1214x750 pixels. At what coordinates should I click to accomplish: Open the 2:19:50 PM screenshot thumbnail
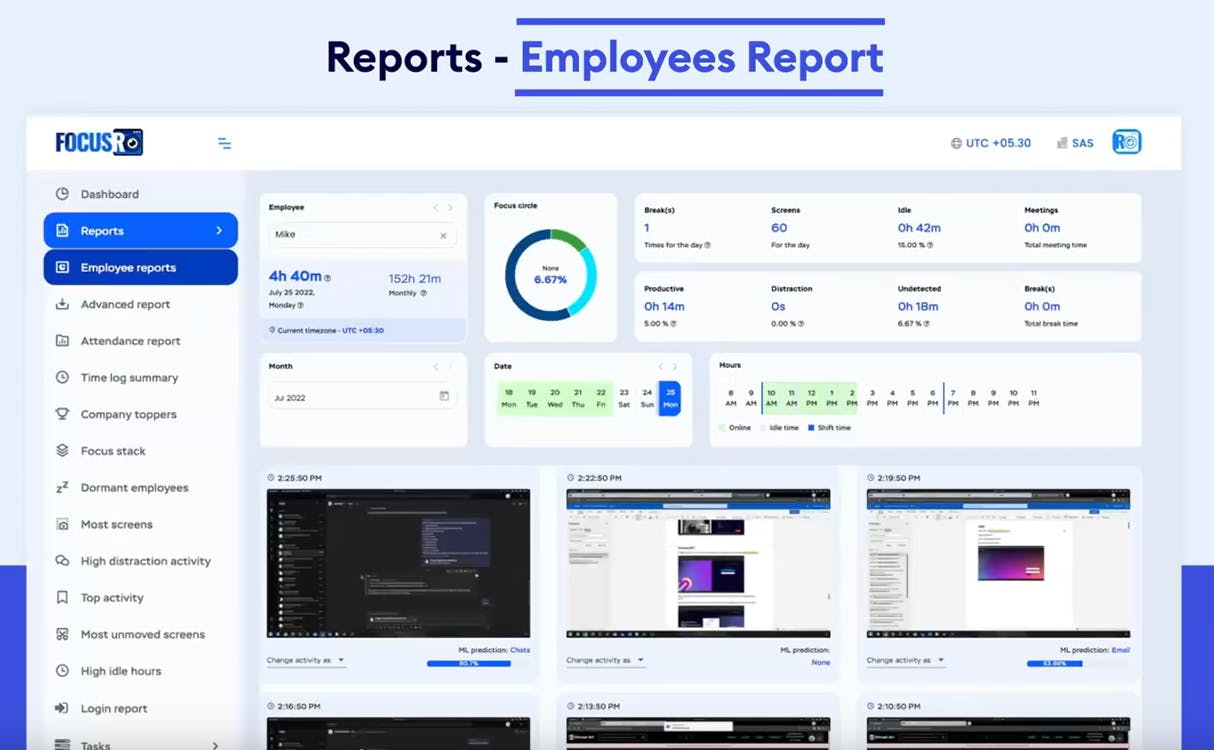(x=998, y=563)
